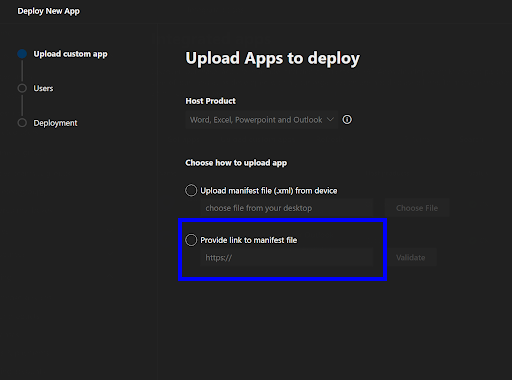Click the Host Product info icon
The height and width of the screenshot is (380, 512).
click(x=347, y=120)
